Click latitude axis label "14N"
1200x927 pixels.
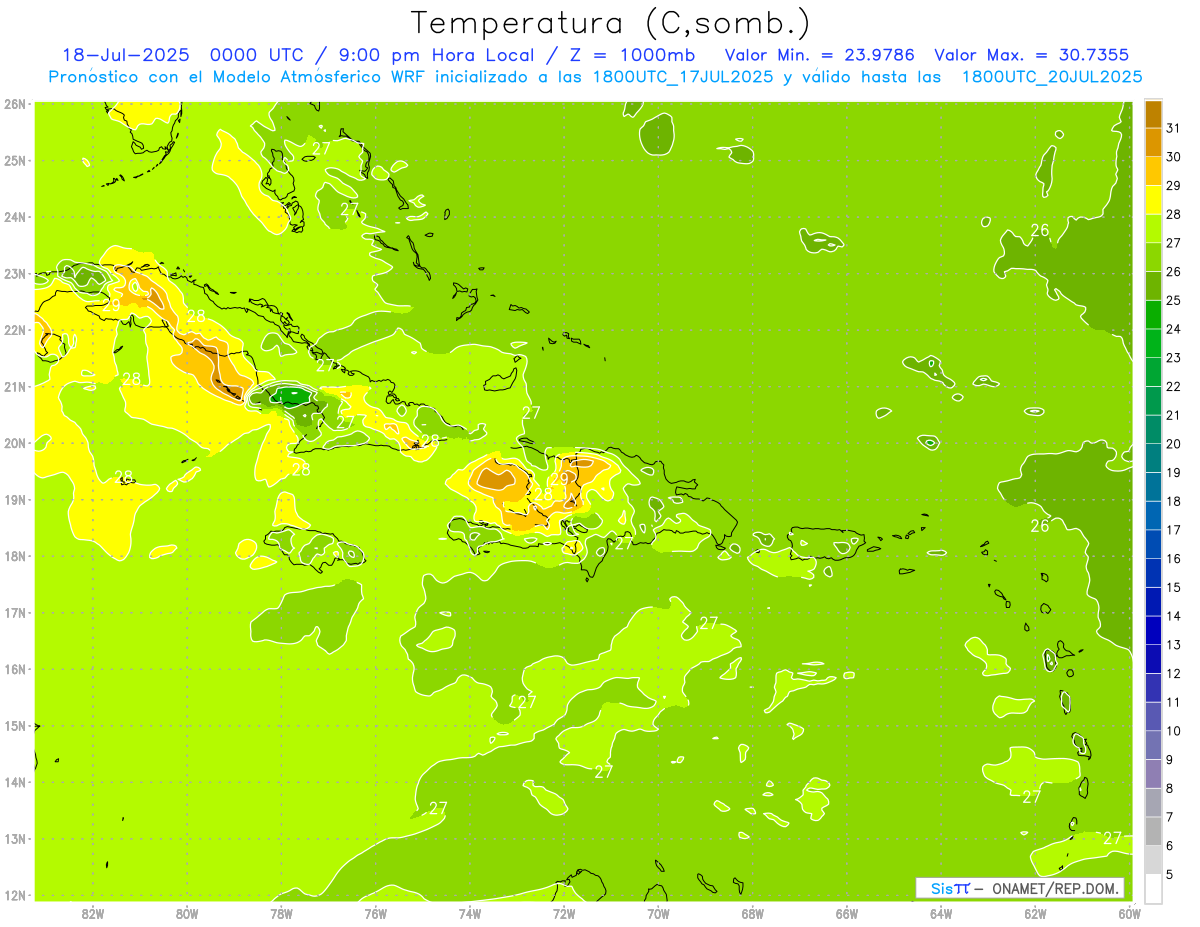[x=14, y=782]
